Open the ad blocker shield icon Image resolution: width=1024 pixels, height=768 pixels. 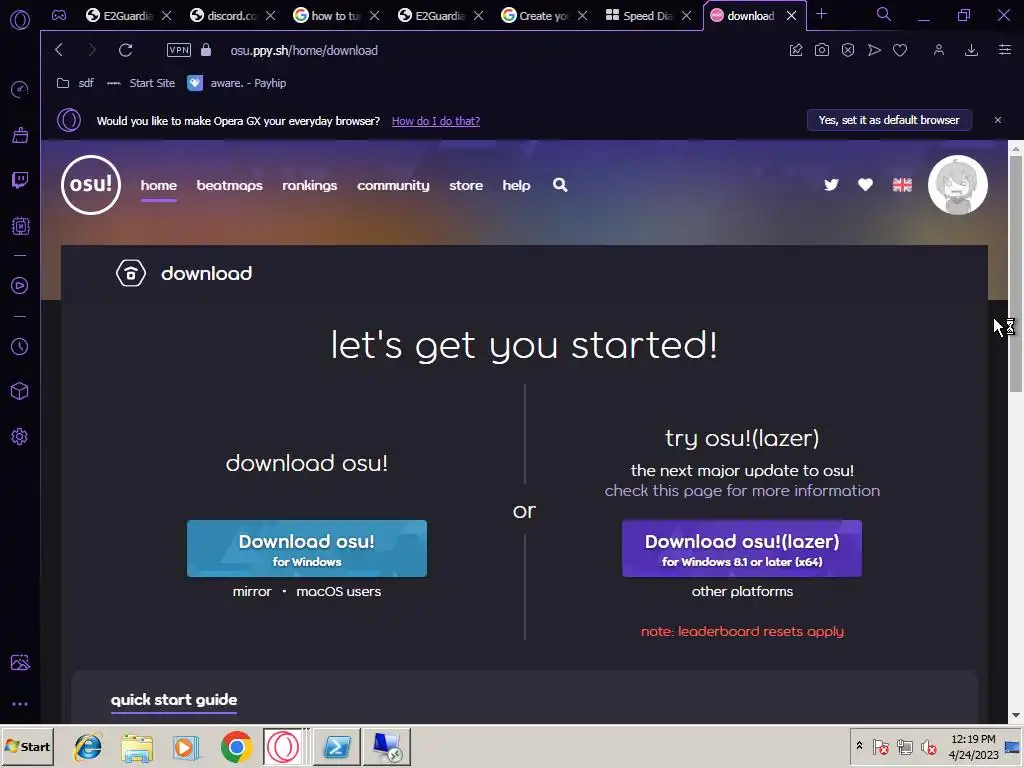coord(848,50)
